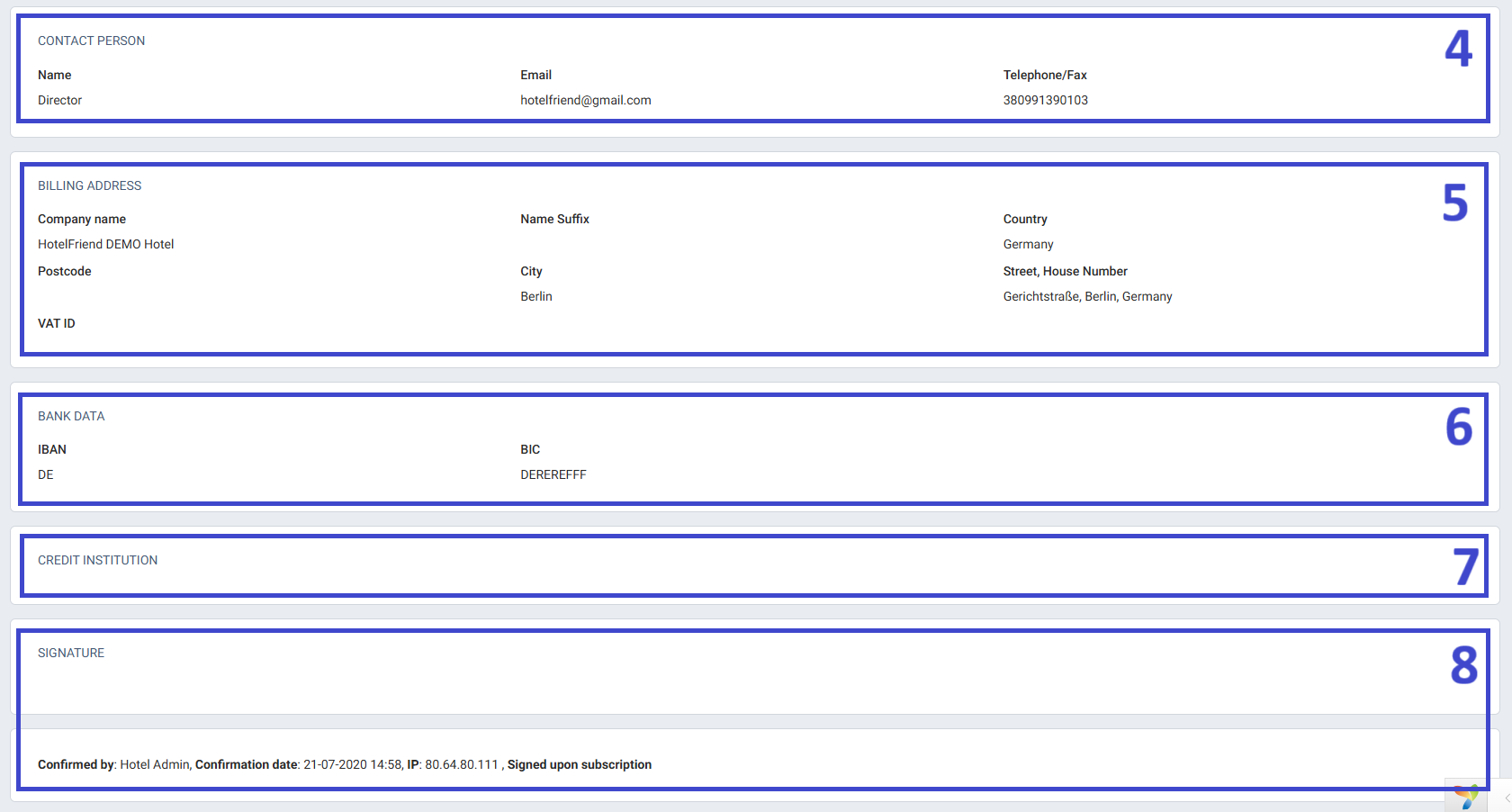Click the 'Email' field label
The width and height of the screenshot is (1512, 812).
[x=535, y=75]
